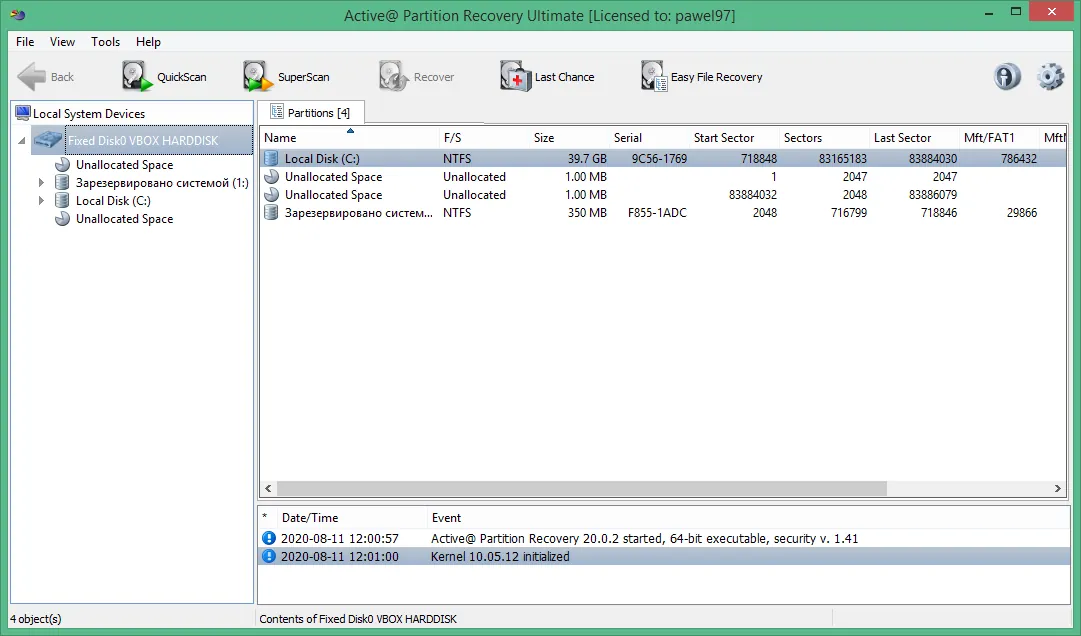Screen dimensions: 1081x636
Task: Click the last Unallocated Space tree icon
Action: pos(62,218)
